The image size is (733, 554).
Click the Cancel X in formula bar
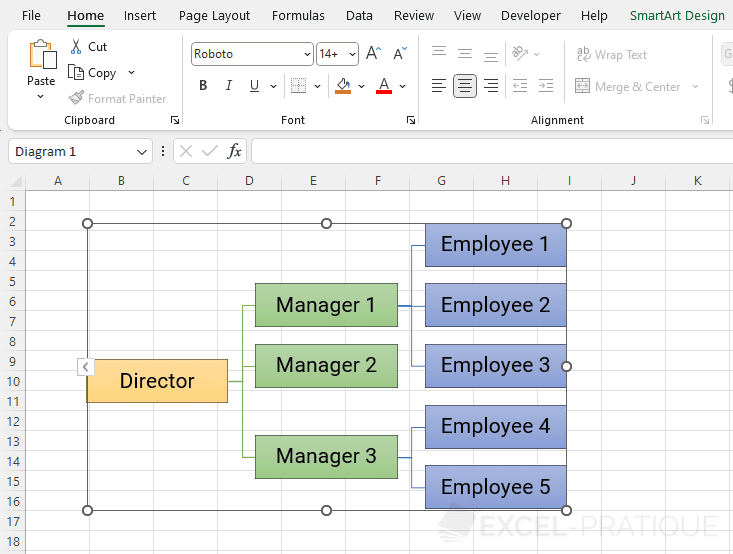[186, 151]
